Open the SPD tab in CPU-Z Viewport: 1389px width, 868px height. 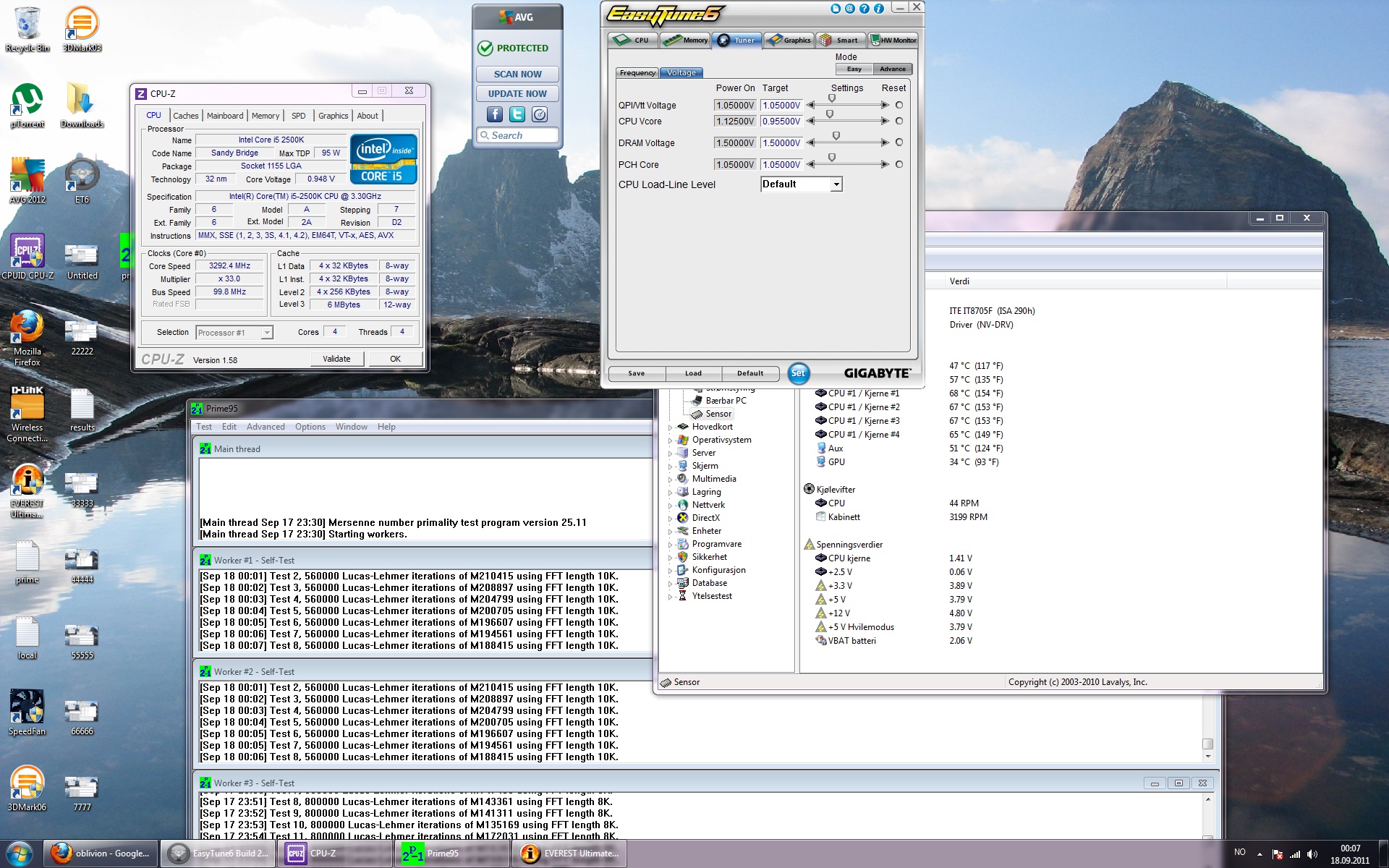(299, 116)
